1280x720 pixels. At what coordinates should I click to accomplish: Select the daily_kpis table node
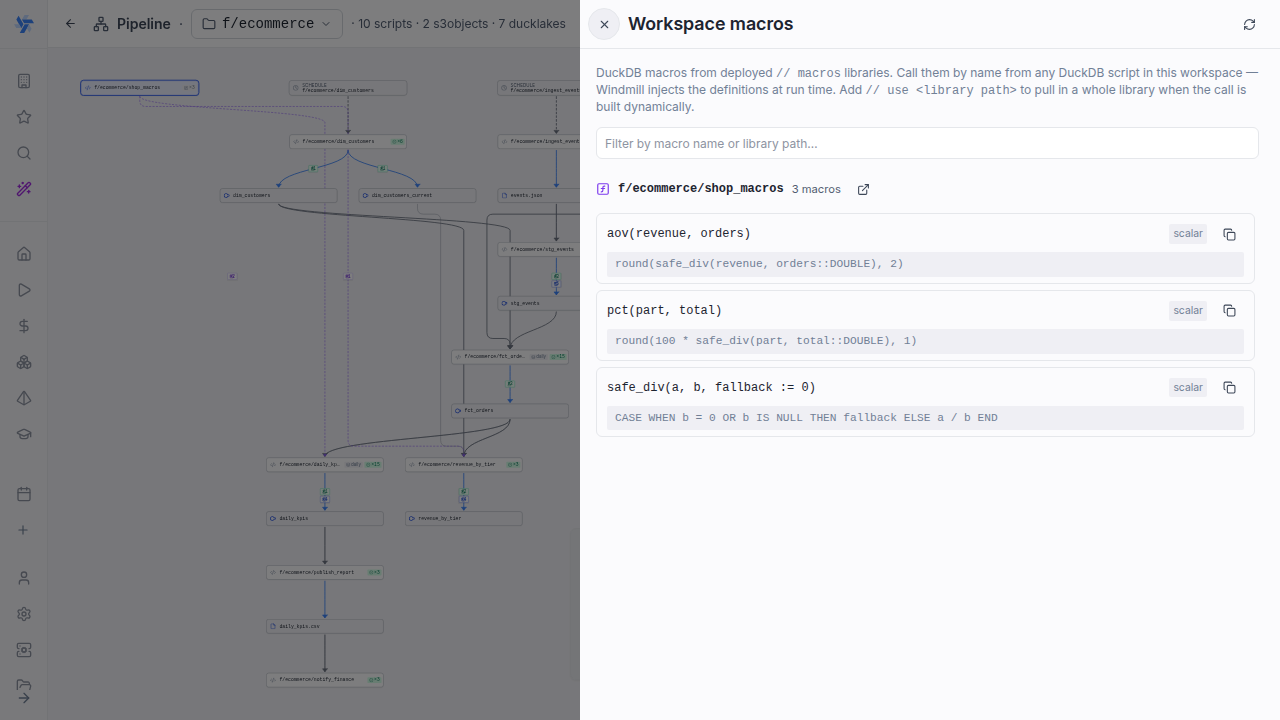point(325,518)
